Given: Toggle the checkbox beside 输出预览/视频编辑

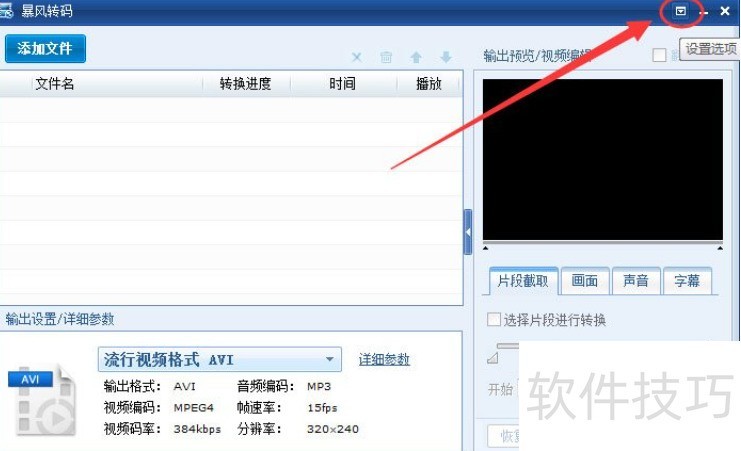Looking at the screenshot, I should coord(659,55).
